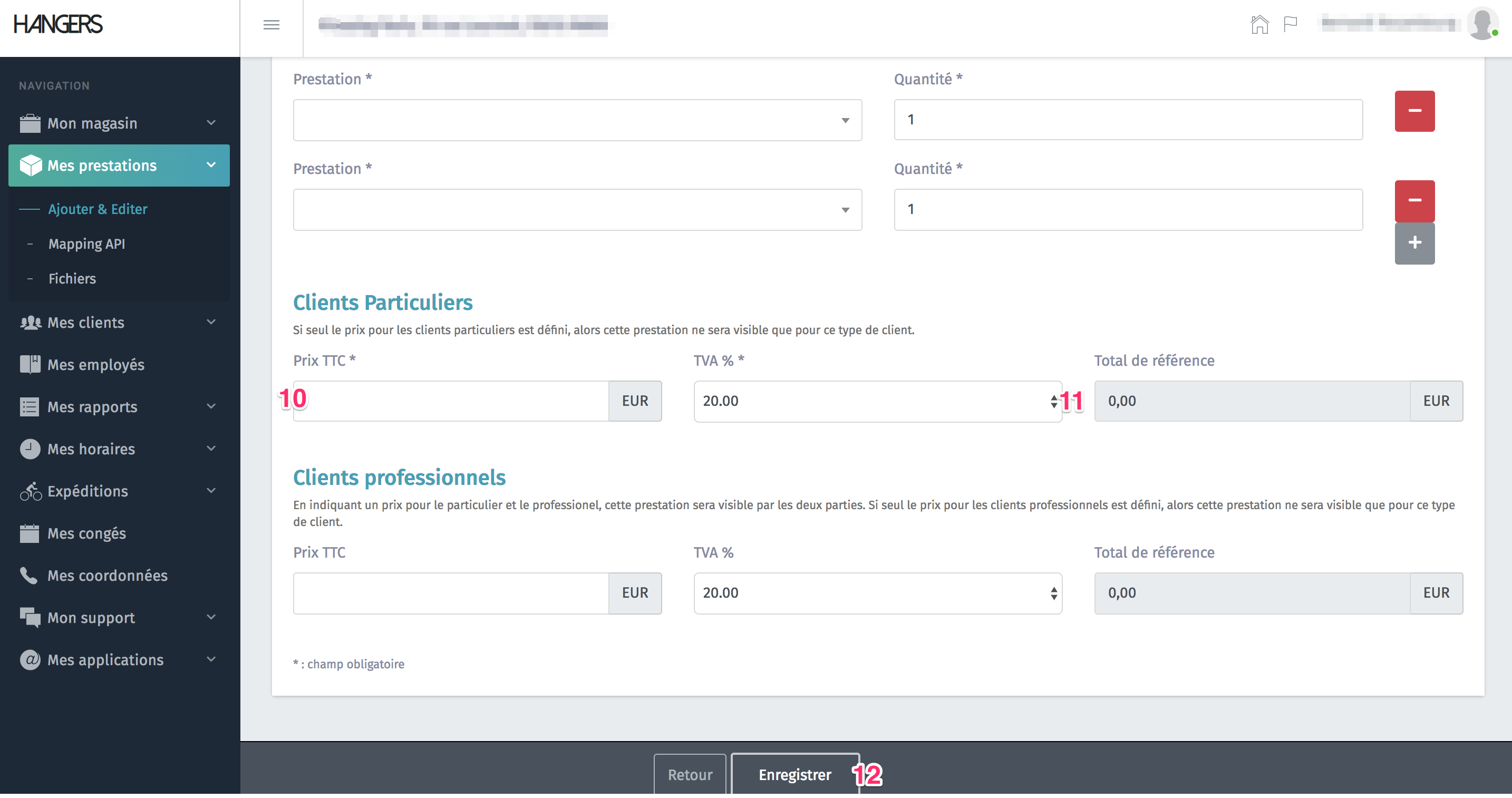1512x798 pixels.
Task: Open TVA % select for Clients Particuliers
Action: [x=877, y=401]
